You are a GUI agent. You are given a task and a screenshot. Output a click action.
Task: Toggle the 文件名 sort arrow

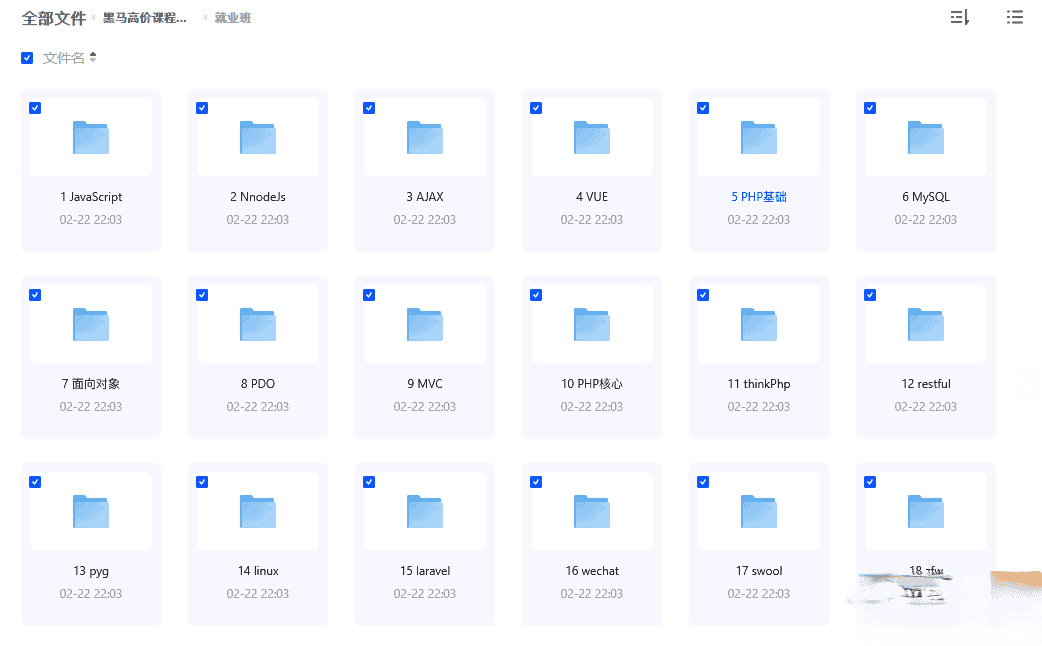(x=93, y=58)
